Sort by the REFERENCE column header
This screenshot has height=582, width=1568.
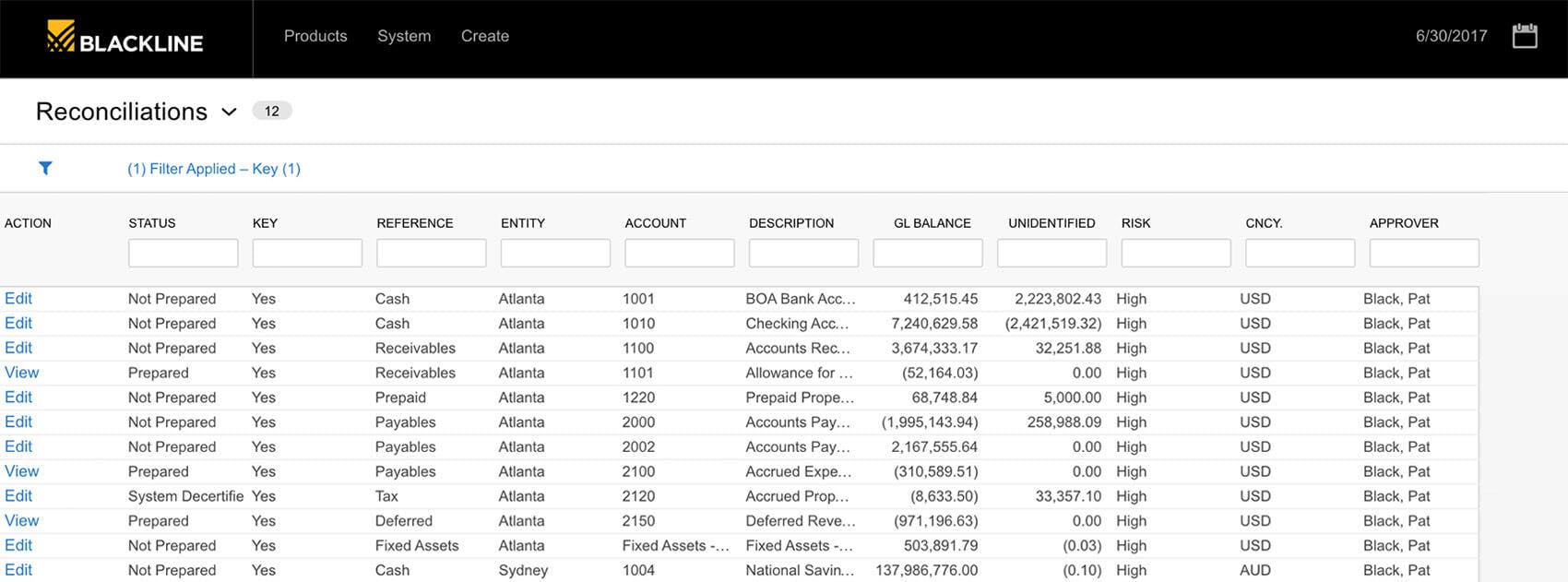pos(415,223)
